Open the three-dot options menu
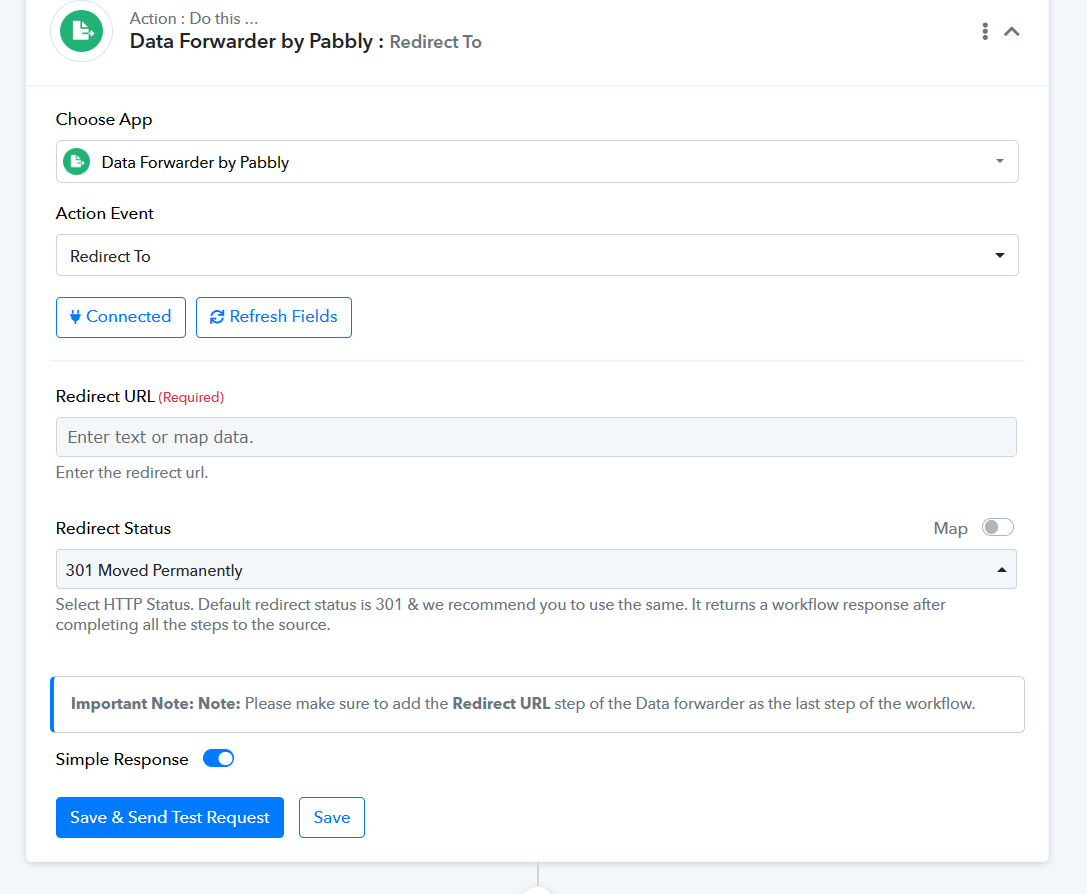Screen dimensions: 1087x894 (x=985, y=31)
